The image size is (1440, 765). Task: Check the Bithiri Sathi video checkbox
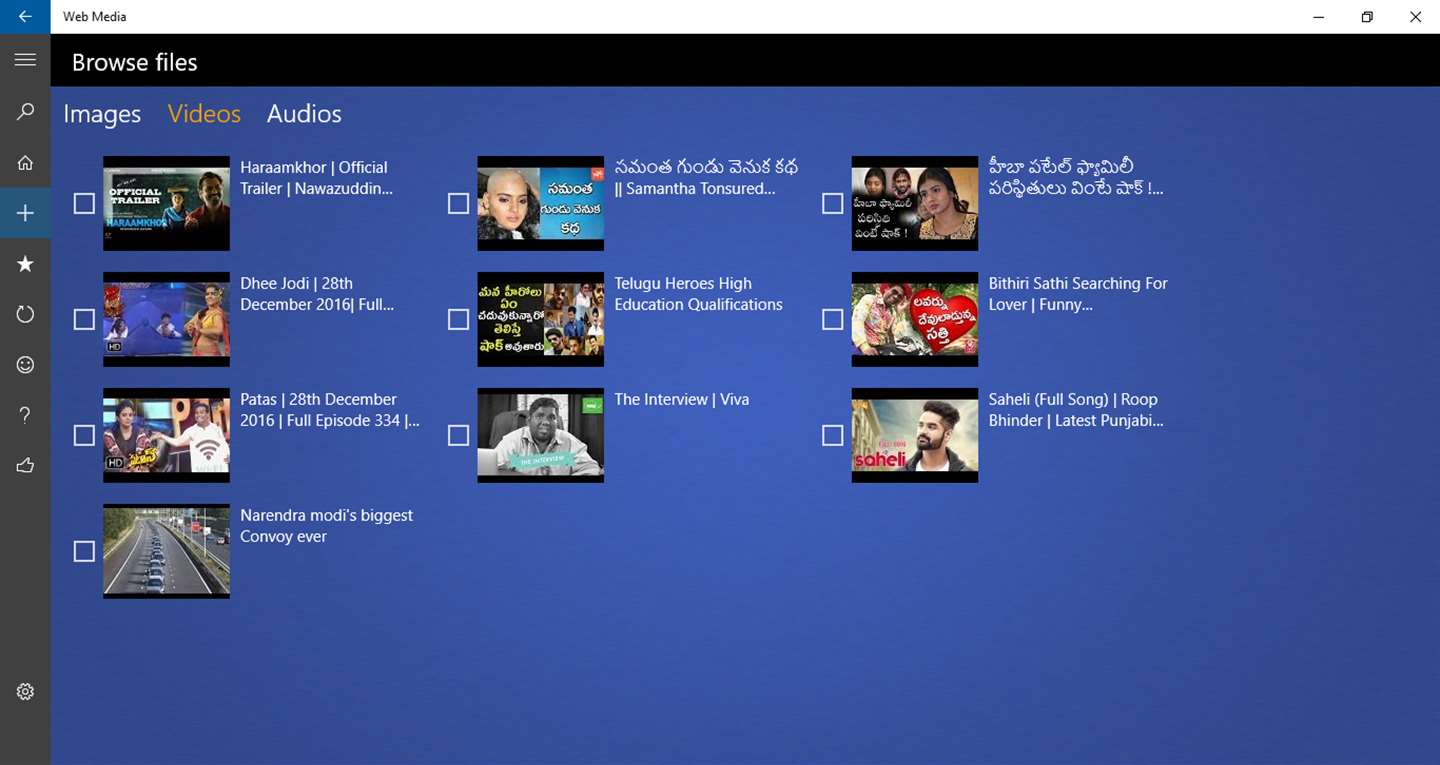[x=832, y=319]
